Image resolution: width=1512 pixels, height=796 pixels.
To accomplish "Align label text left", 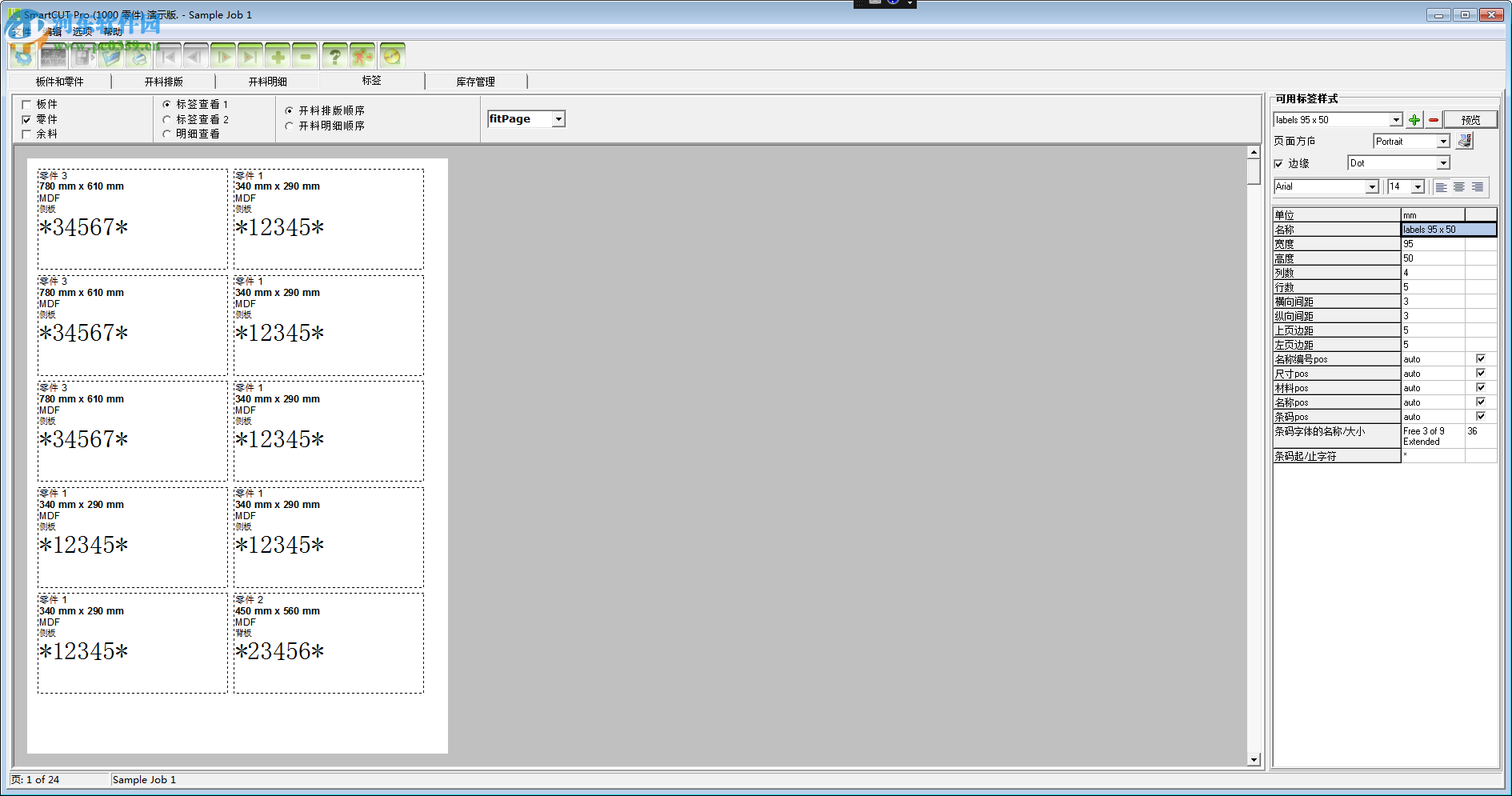I will point(1441,186).
